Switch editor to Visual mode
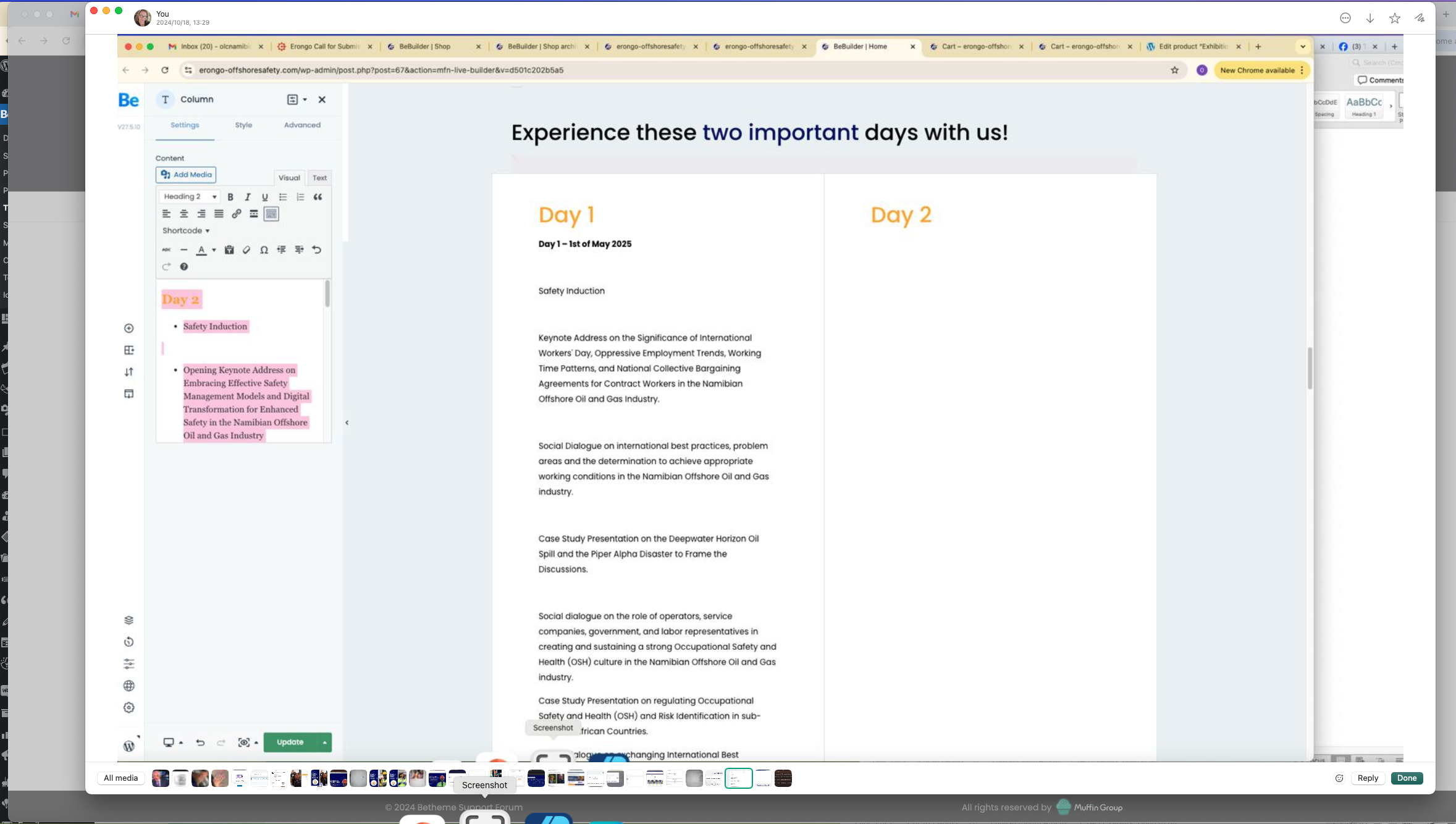The image size is (1456, 824). 289,178
